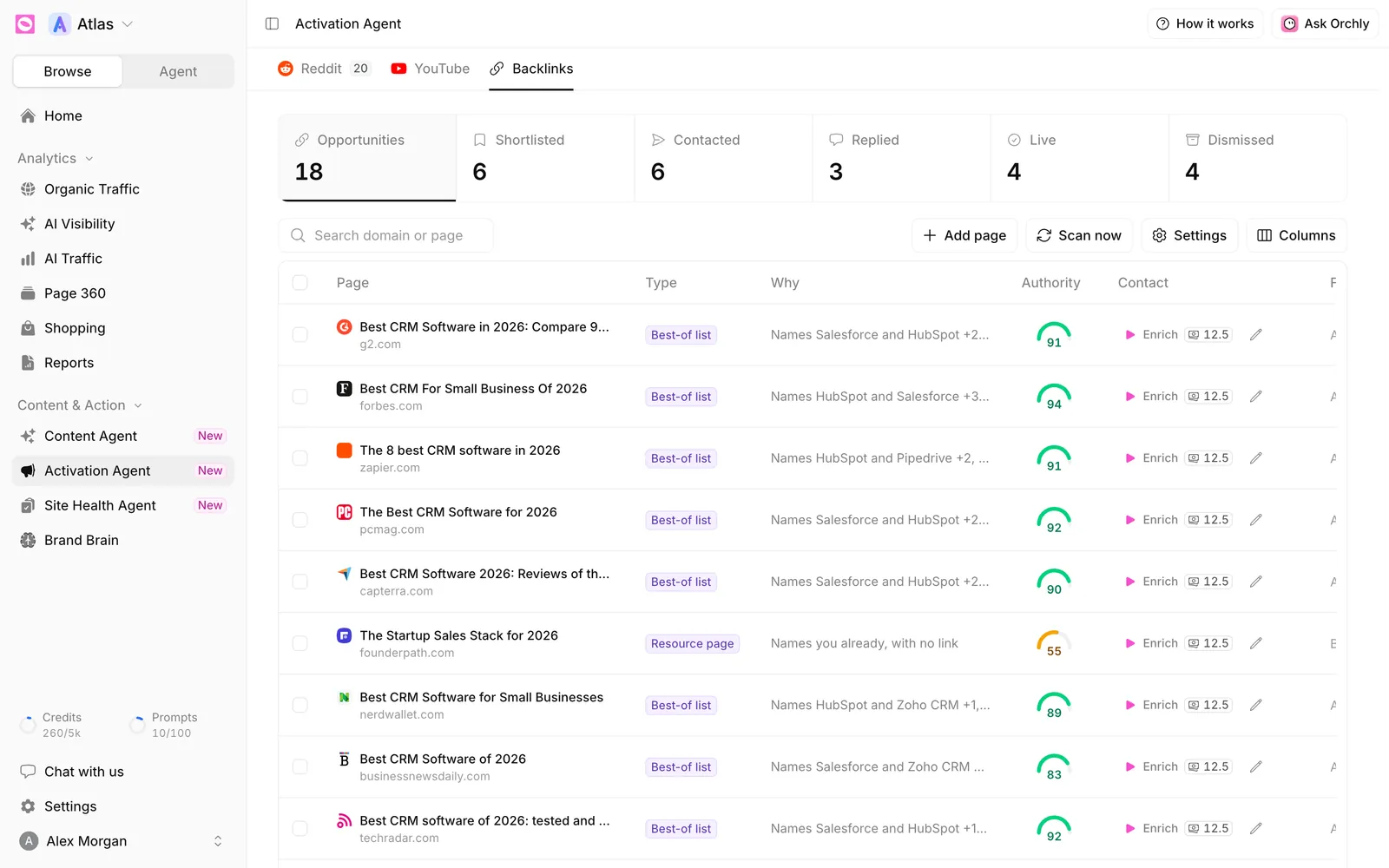Check the zapier.com row checkbox
The image size is (1389, 868).
click(x=300, y=457)
